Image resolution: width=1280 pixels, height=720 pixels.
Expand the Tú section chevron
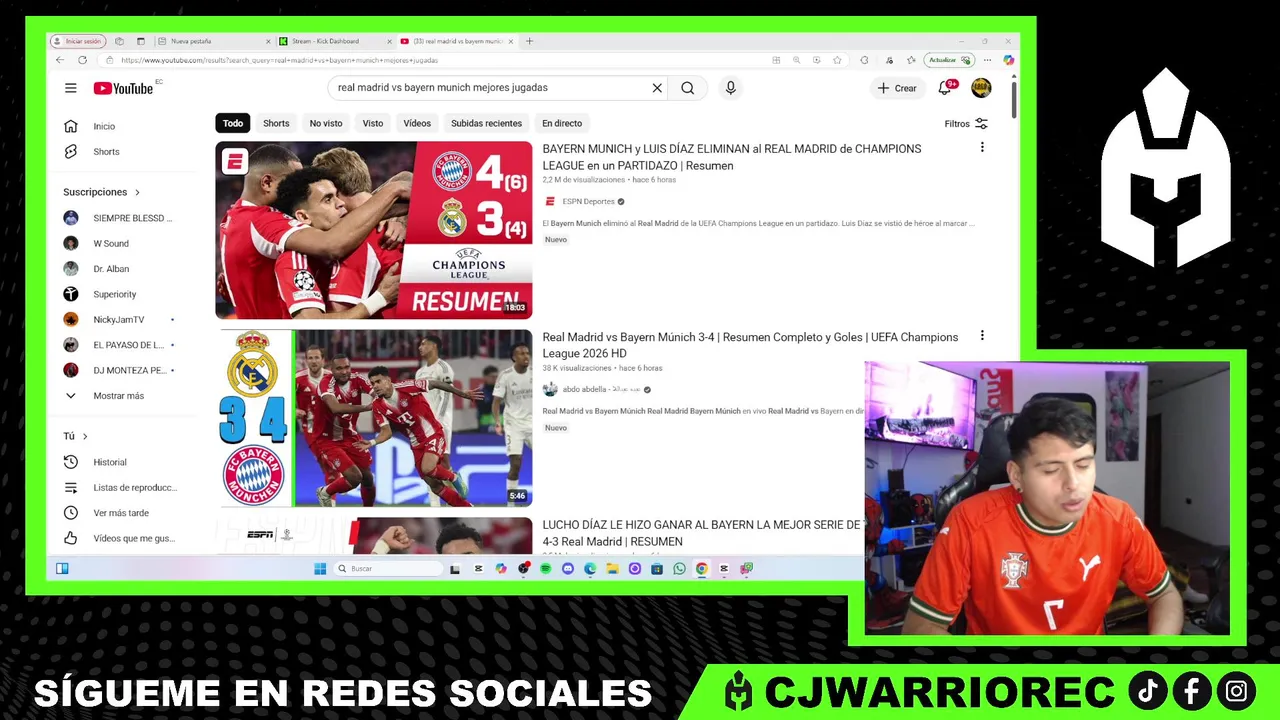(85, 436)
